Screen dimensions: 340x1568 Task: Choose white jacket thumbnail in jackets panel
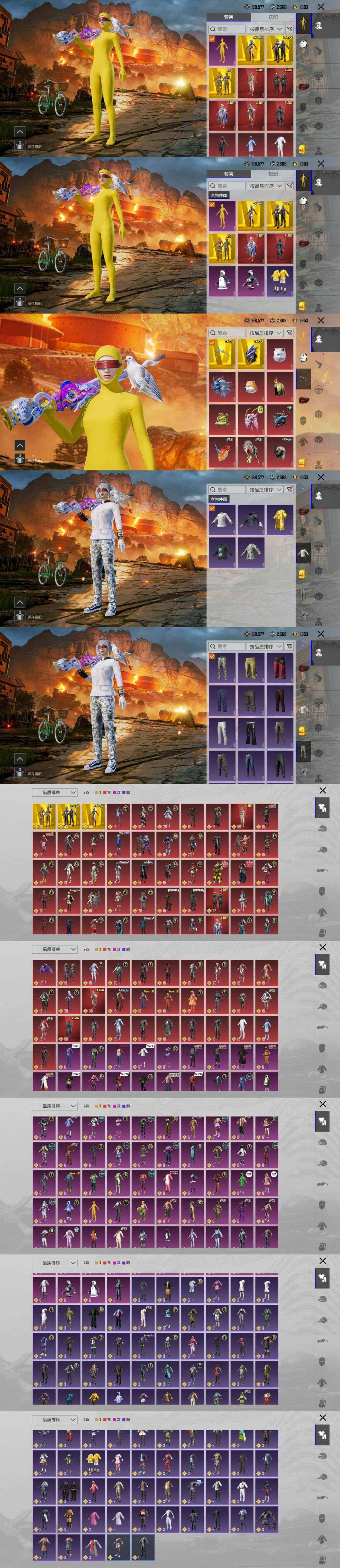(x=222, y=520)
